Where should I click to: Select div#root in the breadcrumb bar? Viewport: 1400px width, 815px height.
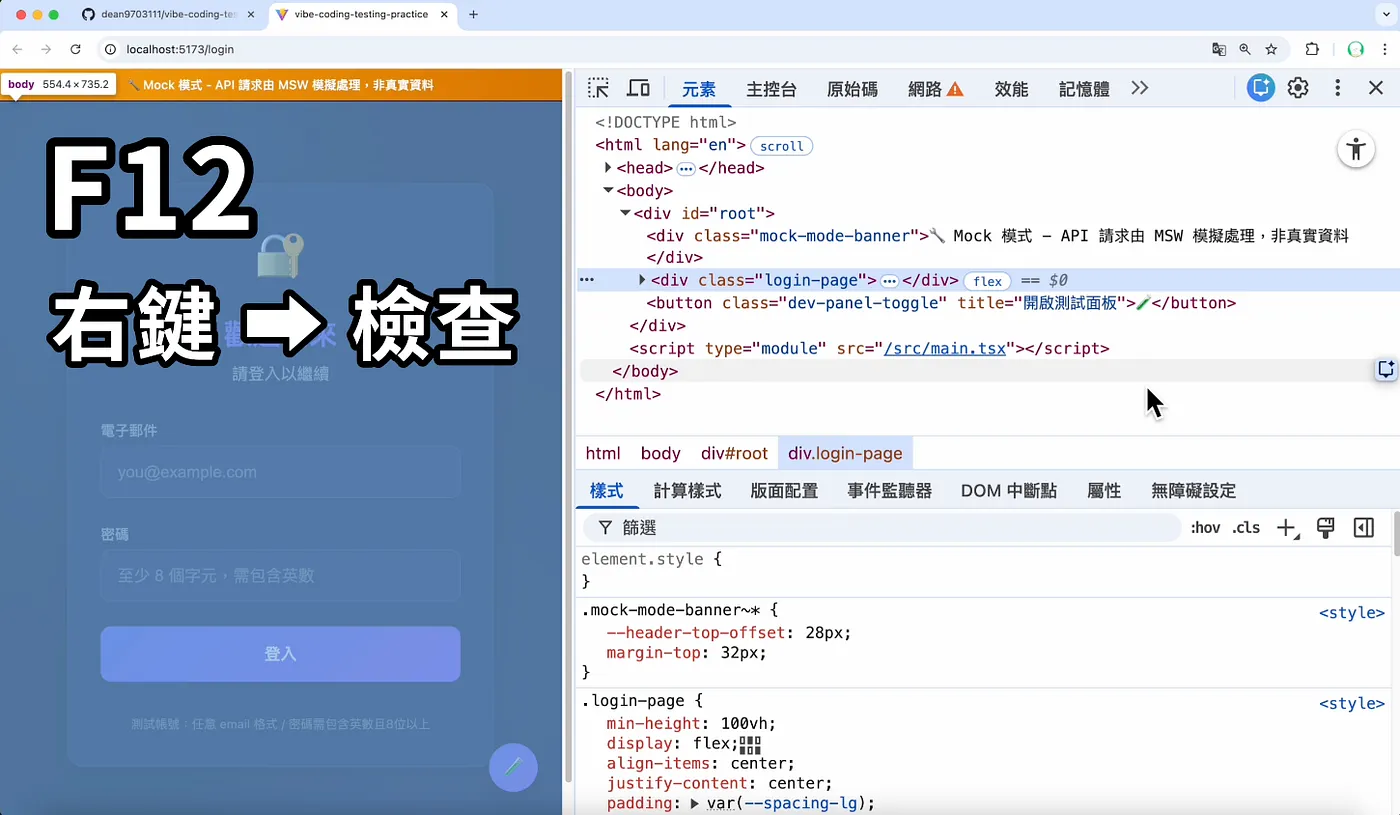734,453
